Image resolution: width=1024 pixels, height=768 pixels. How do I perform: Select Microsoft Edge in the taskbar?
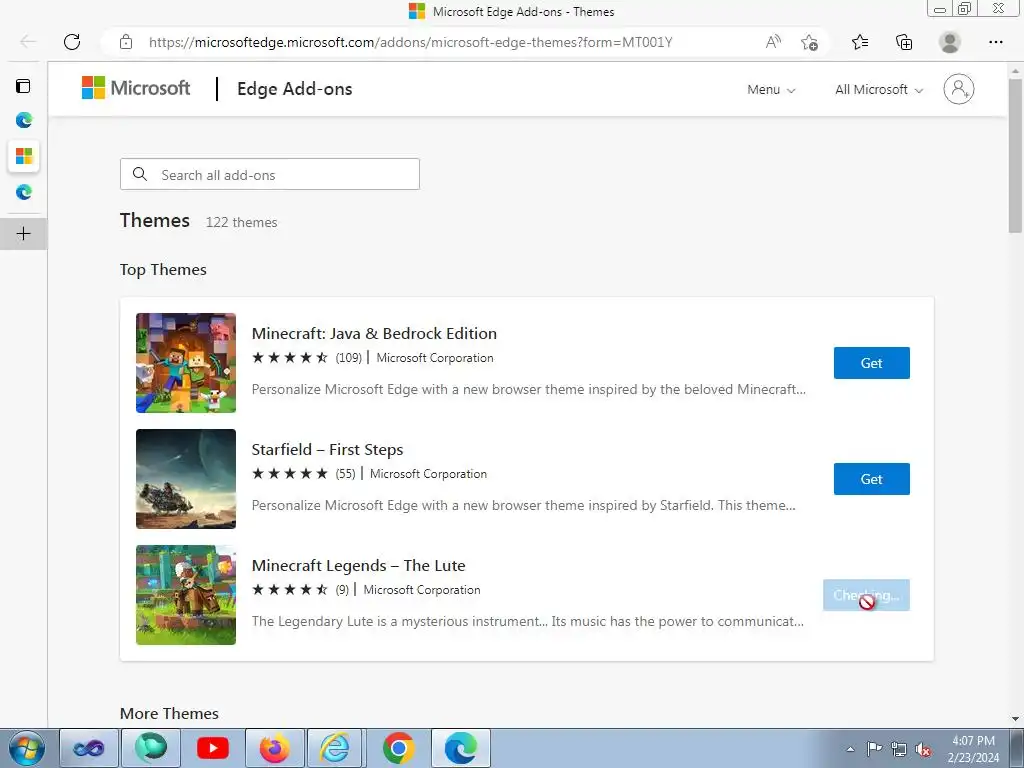460,748
